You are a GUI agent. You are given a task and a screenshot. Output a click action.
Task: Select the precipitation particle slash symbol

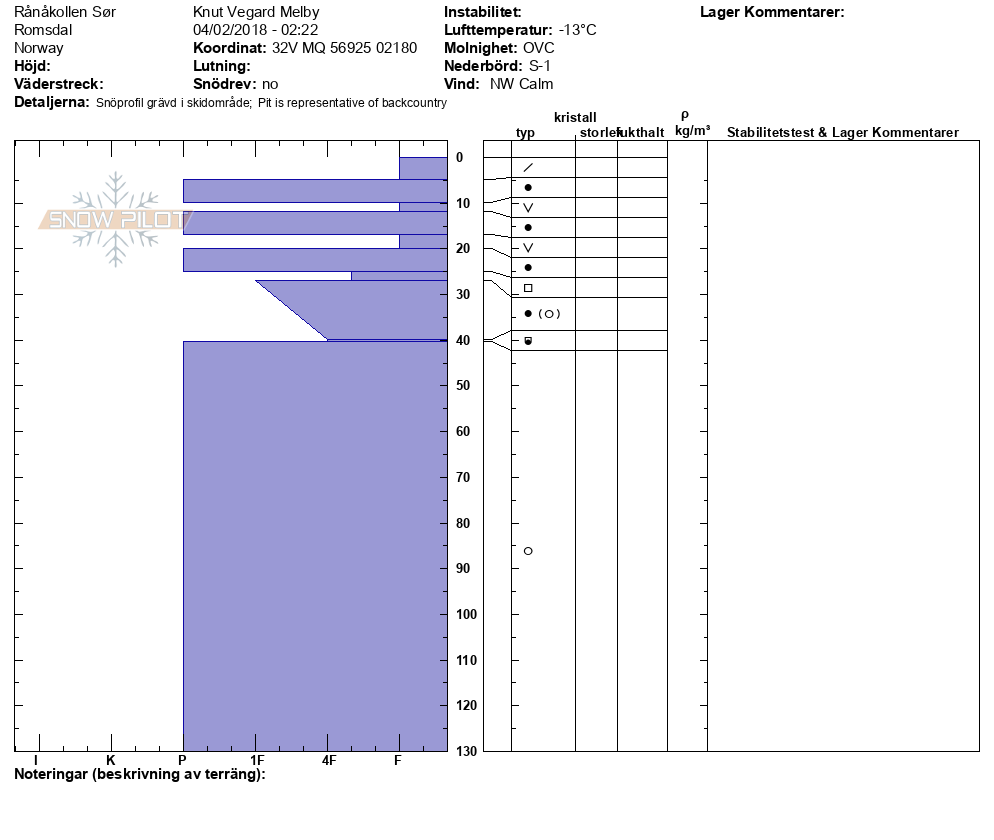[528, 167]
